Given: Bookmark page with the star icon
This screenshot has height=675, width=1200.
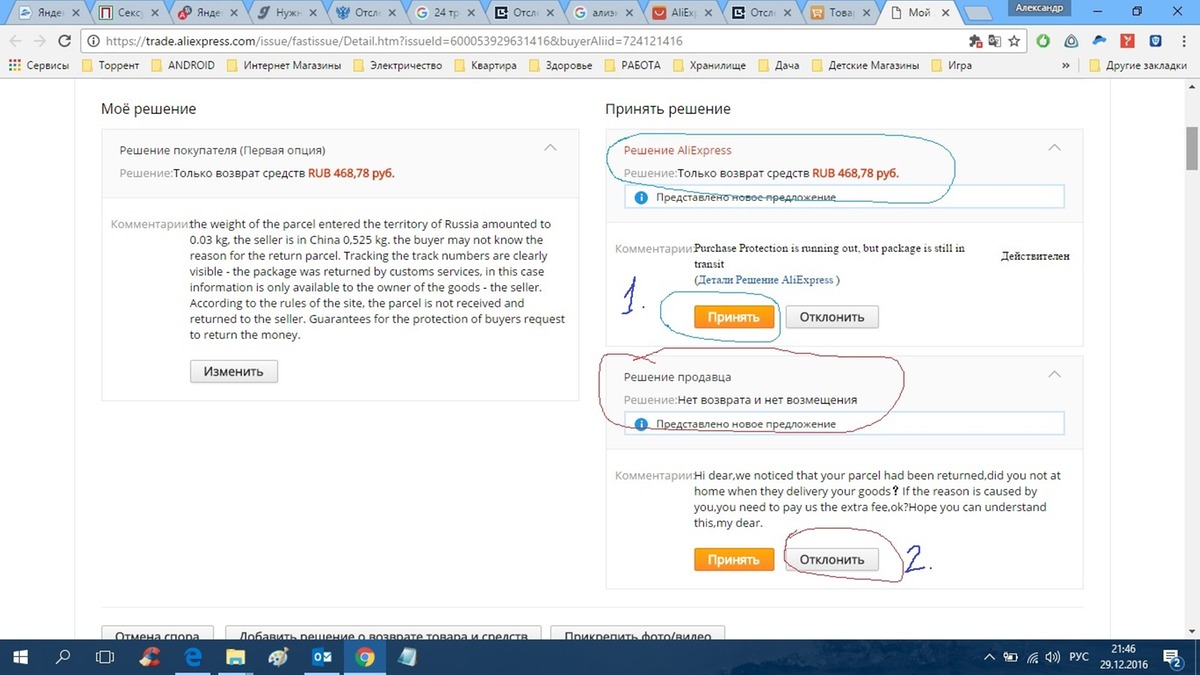Looking at the screenshot, I should point(1014,41).
